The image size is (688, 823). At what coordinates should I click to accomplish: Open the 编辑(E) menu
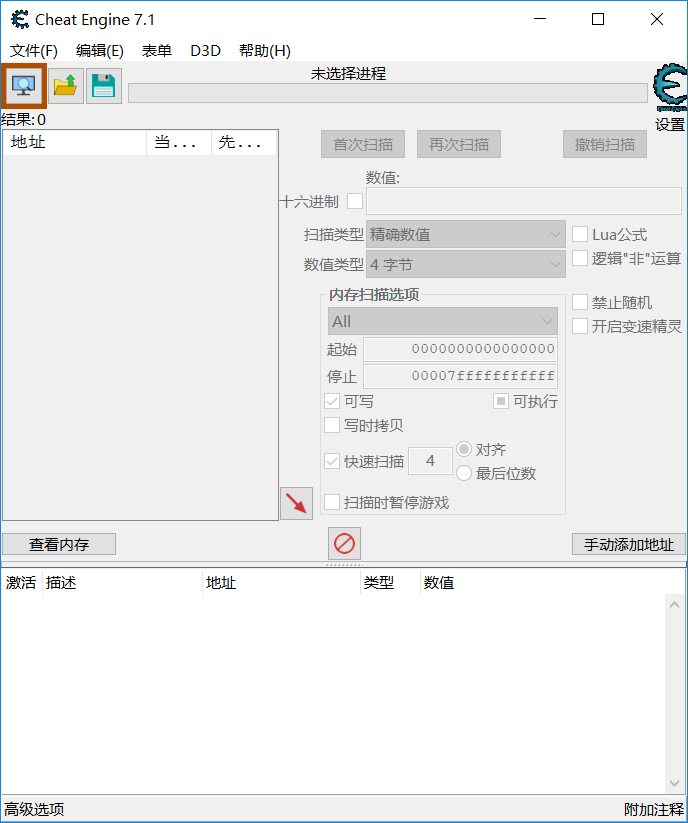click(100, 51)
